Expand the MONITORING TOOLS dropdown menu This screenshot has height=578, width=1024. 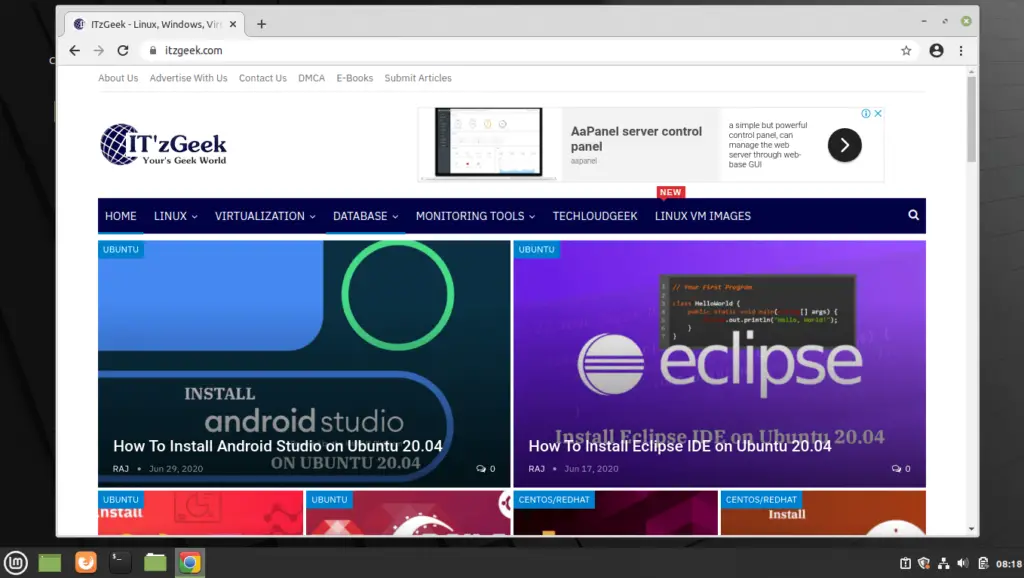[x=475, y=216]
